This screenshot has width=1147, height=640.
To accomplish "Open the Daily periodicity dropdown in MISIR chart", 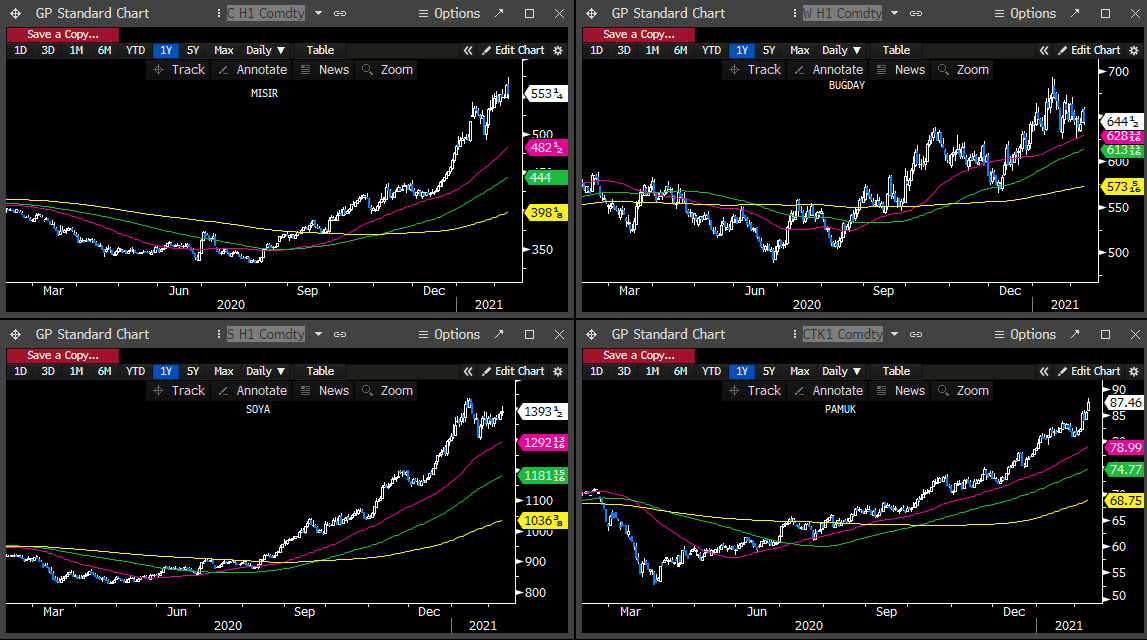I will tap(266, 50).
